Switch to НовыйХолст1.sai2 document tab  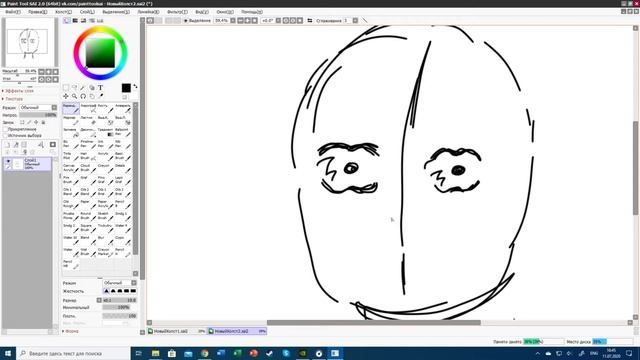[x=176, y=331]
